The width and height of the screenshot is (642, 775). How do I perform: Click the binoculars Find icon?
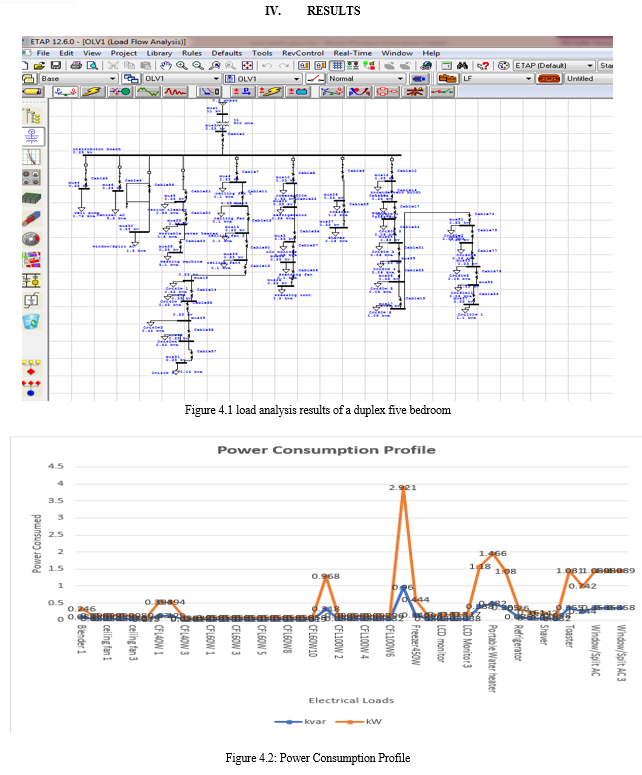463,65
